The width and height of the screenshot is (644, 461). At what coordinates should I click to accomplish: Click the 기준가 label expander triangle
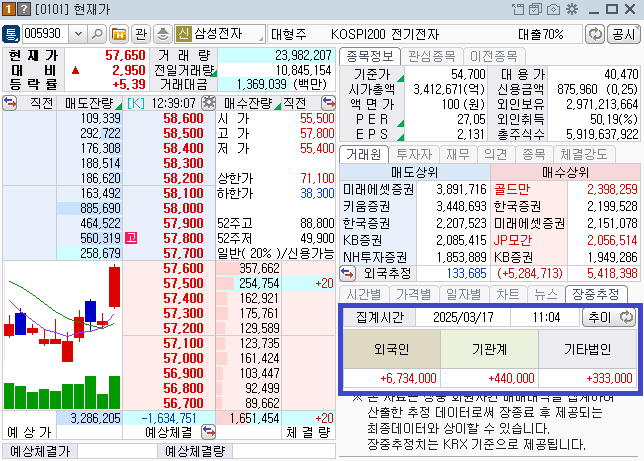(400, 78)
